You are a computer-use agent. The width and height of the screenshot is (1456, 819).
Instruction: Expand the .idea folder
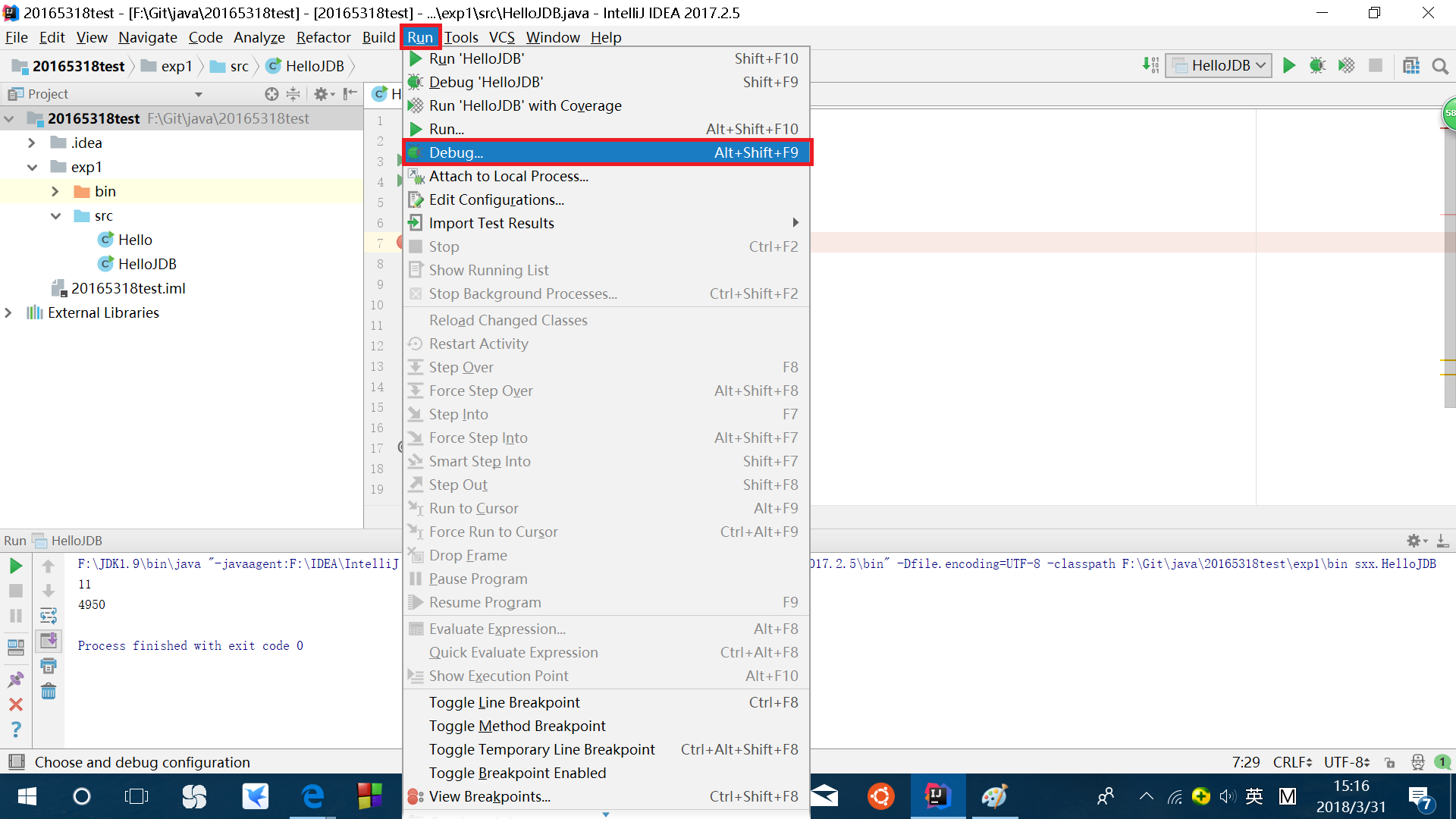31,143
